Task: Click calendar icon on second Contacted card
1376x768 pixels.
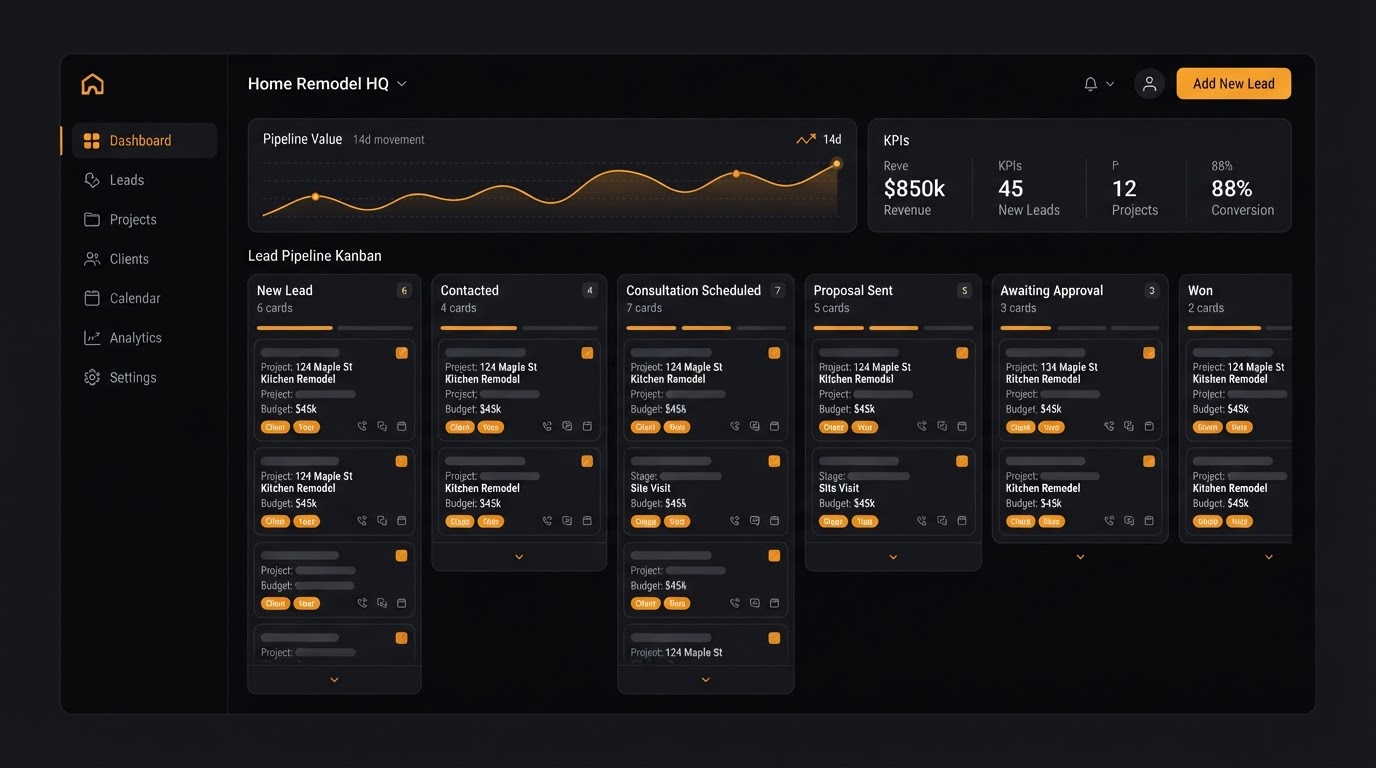Action: tap(587, 521)
